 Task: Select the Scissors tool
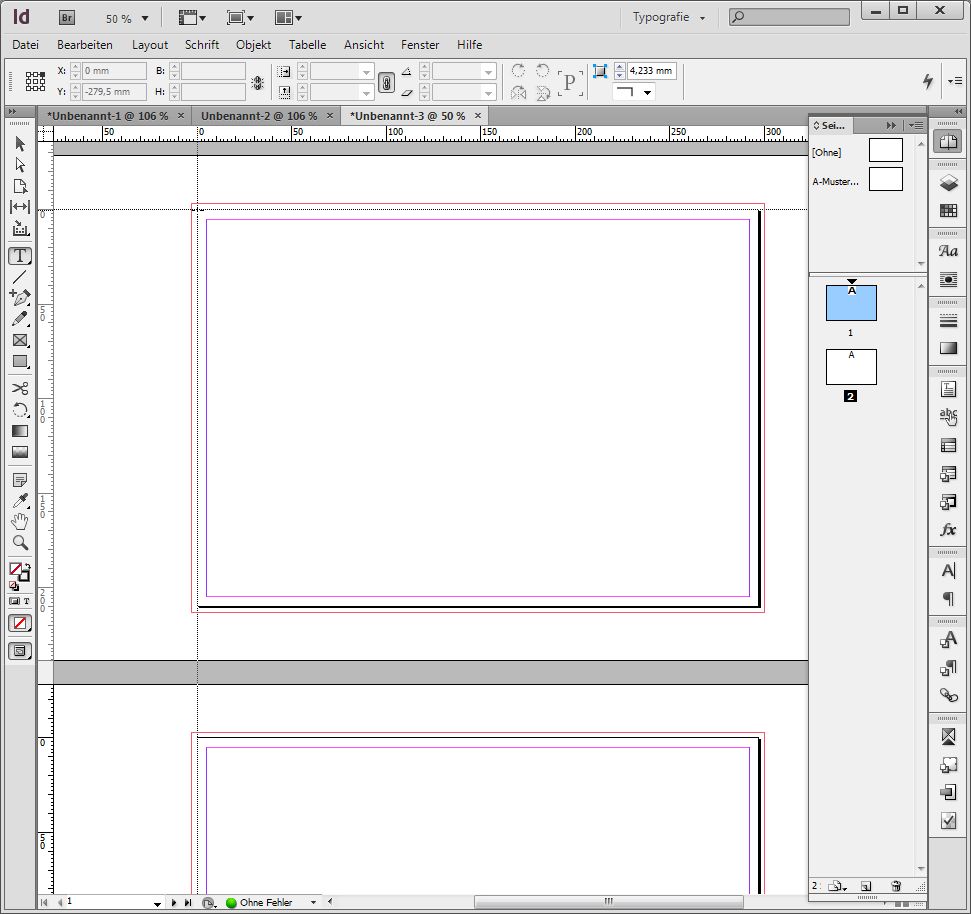(19, 388)
